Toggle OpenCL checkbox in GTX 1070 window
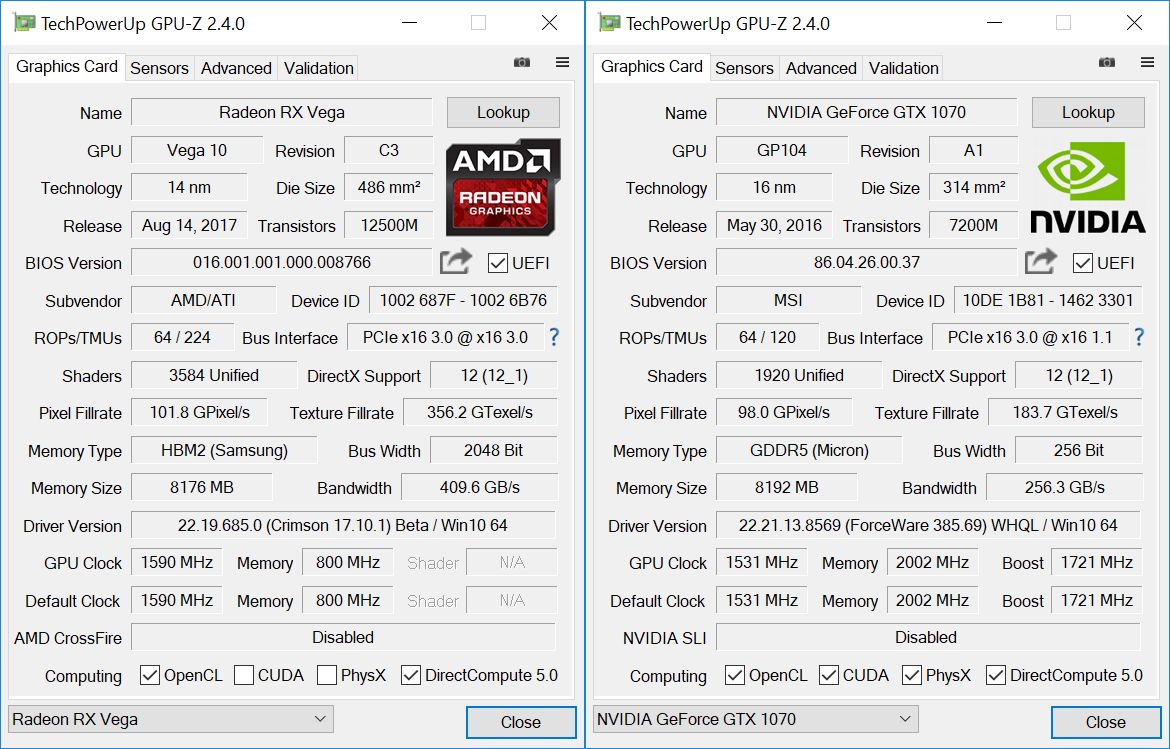The image size is (1170, 749). click(735, 675)
